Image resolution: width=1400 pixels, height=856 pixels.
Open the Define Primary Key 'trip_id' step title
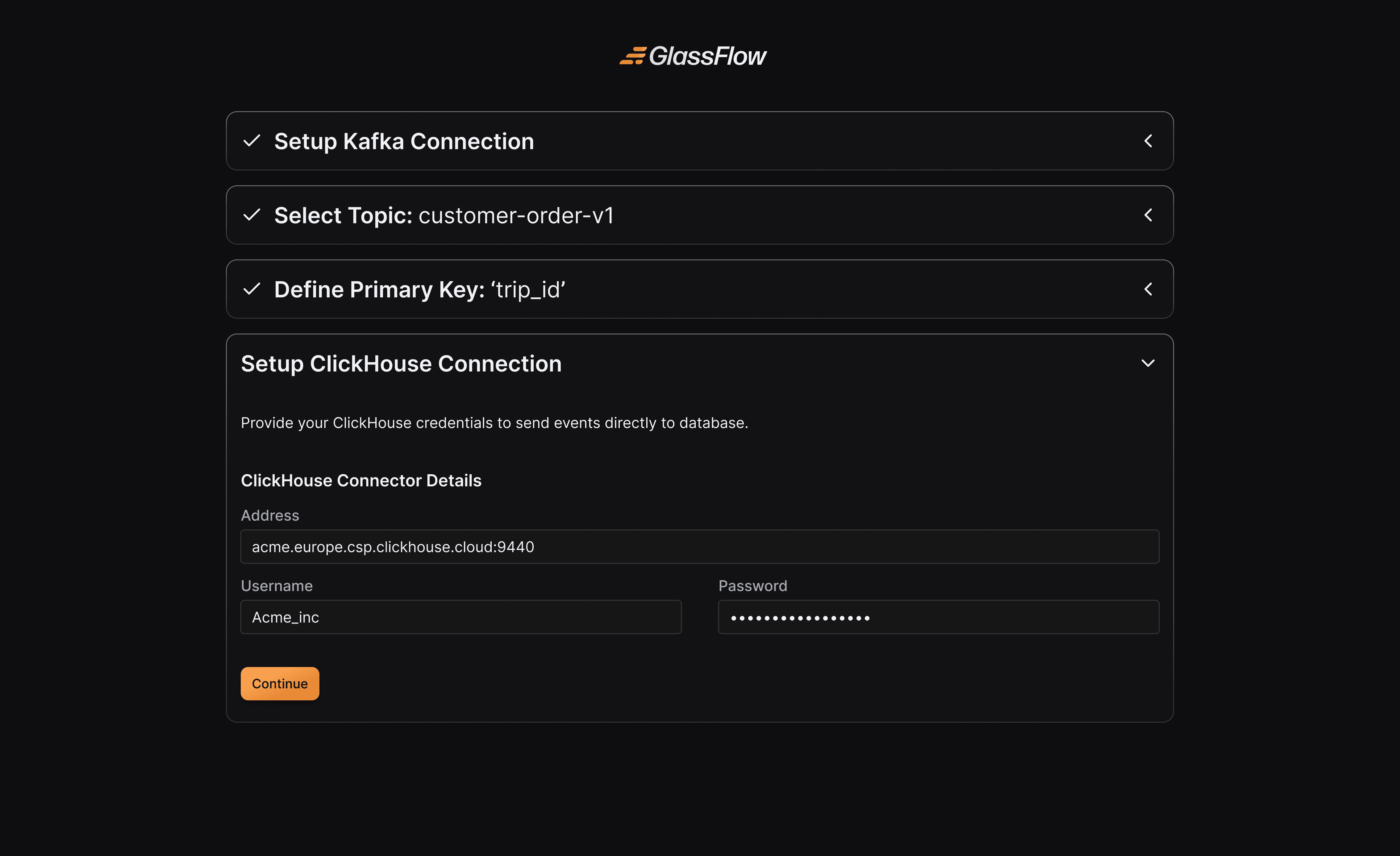pyautogui.click(x=419, y=290)
